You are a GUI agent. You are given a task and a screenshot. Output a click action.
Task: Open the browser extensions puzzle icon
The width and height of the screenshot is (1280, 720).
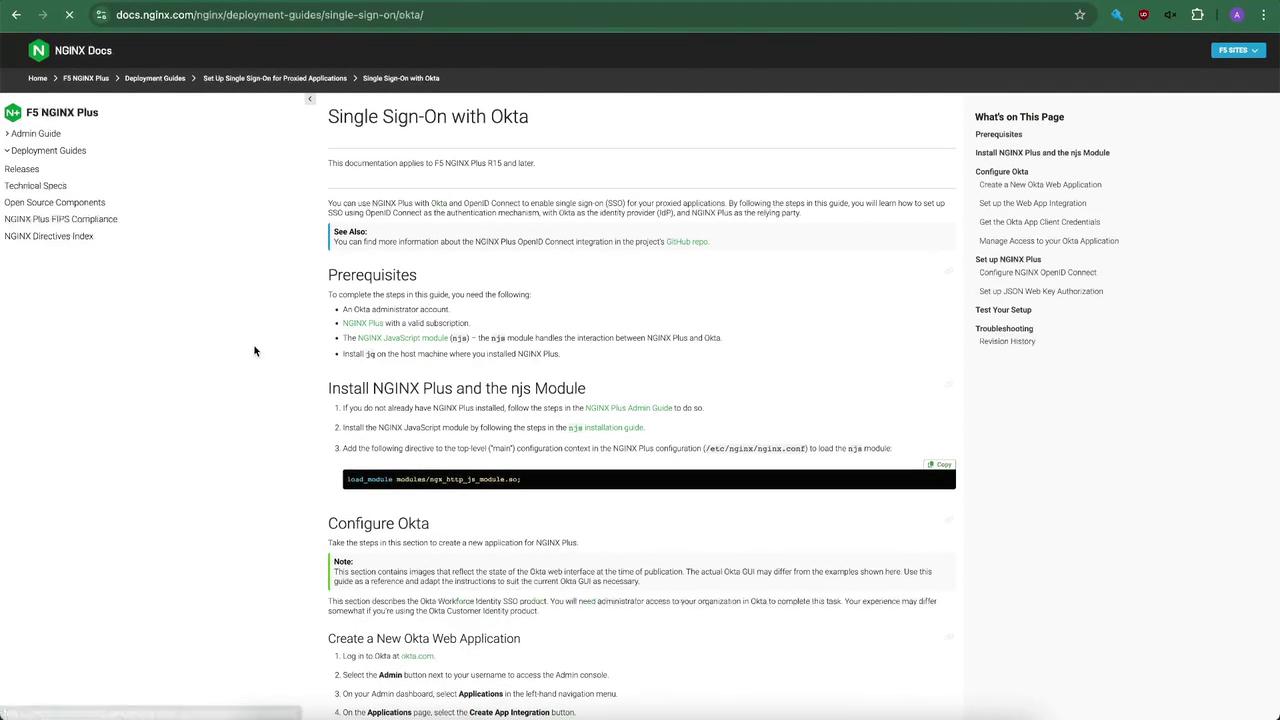coord(1198,15)
